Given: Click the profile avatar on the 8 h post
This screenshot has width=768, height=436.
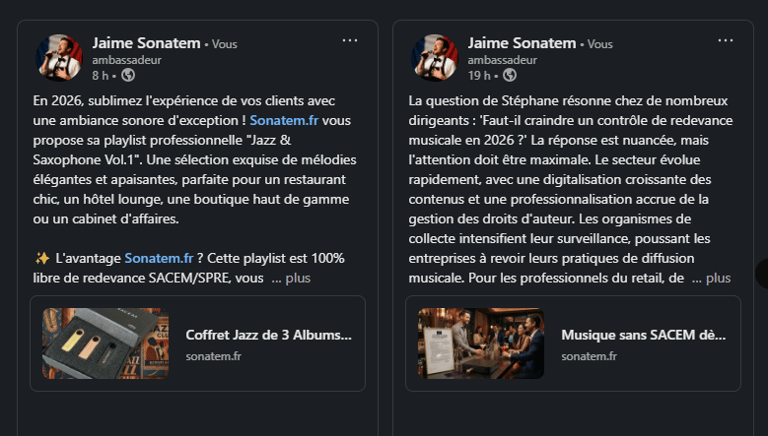Looking at the screenshot, I should [59, 57].
